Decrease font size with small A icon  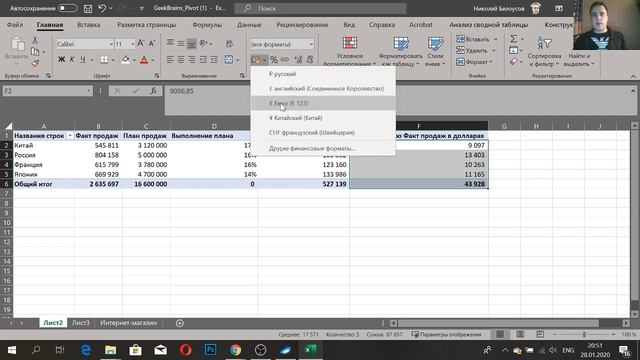point(152,43)
